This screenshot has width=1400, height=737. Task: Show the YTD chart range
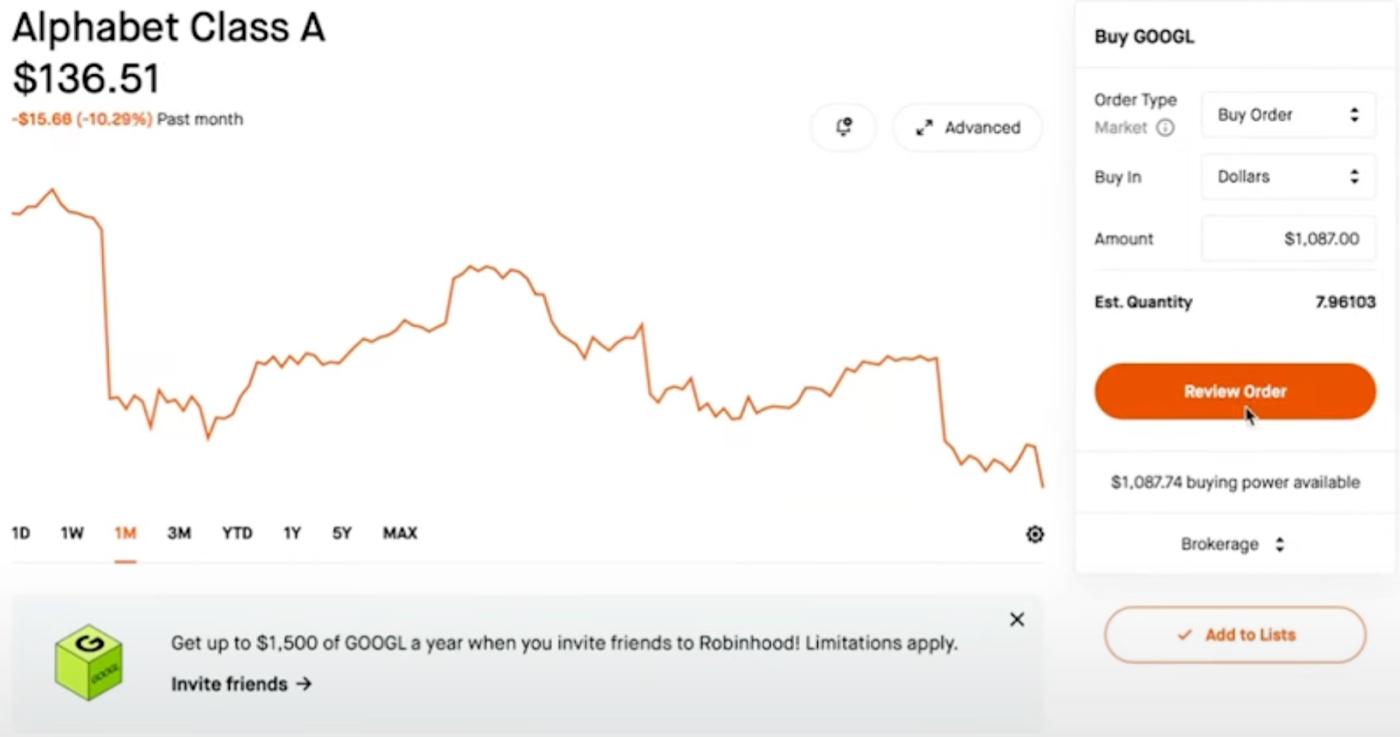(237, 534)
